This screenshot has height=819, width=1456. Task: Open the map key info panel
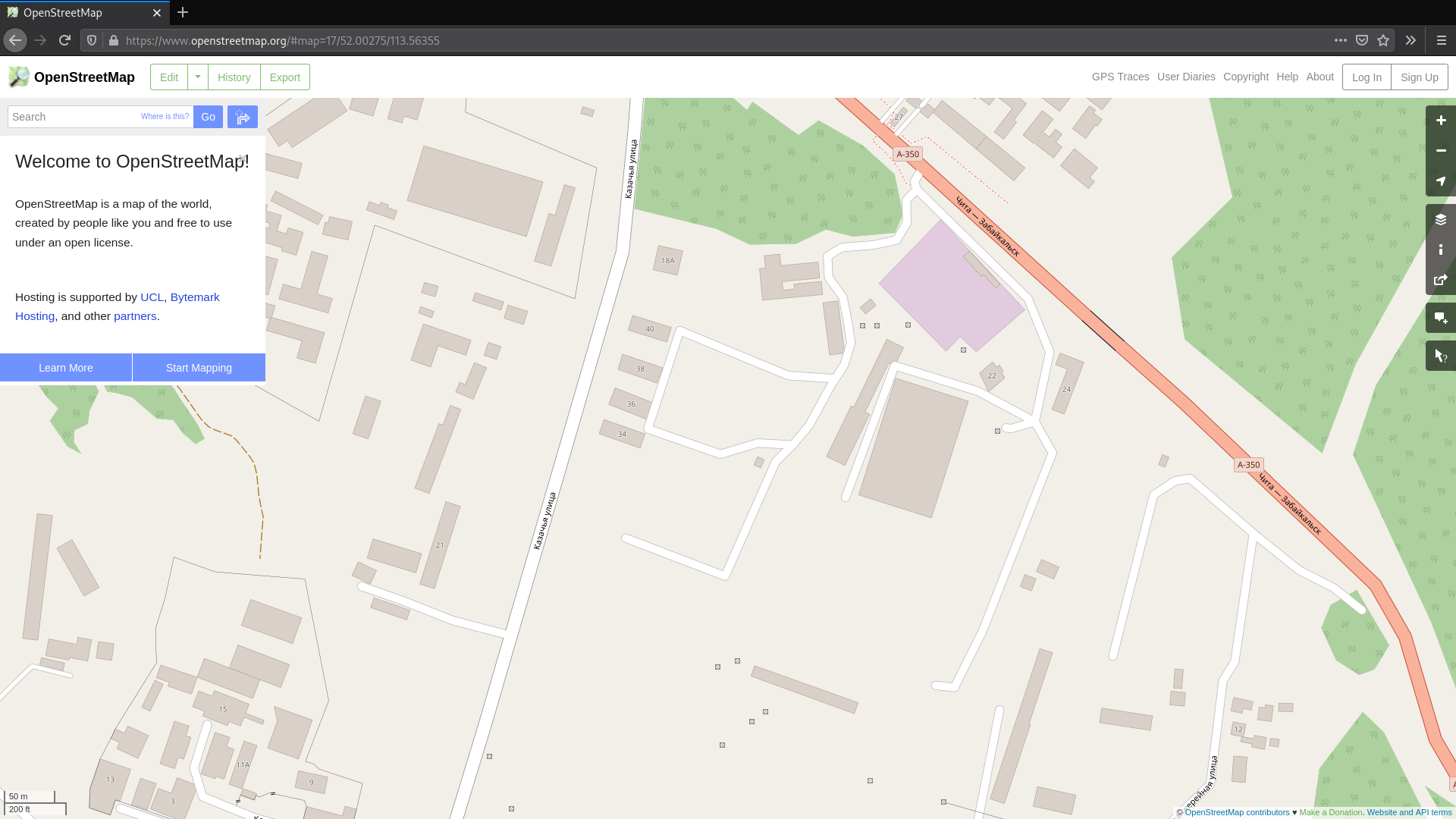pyautogui.click(x=1441, y=249)
